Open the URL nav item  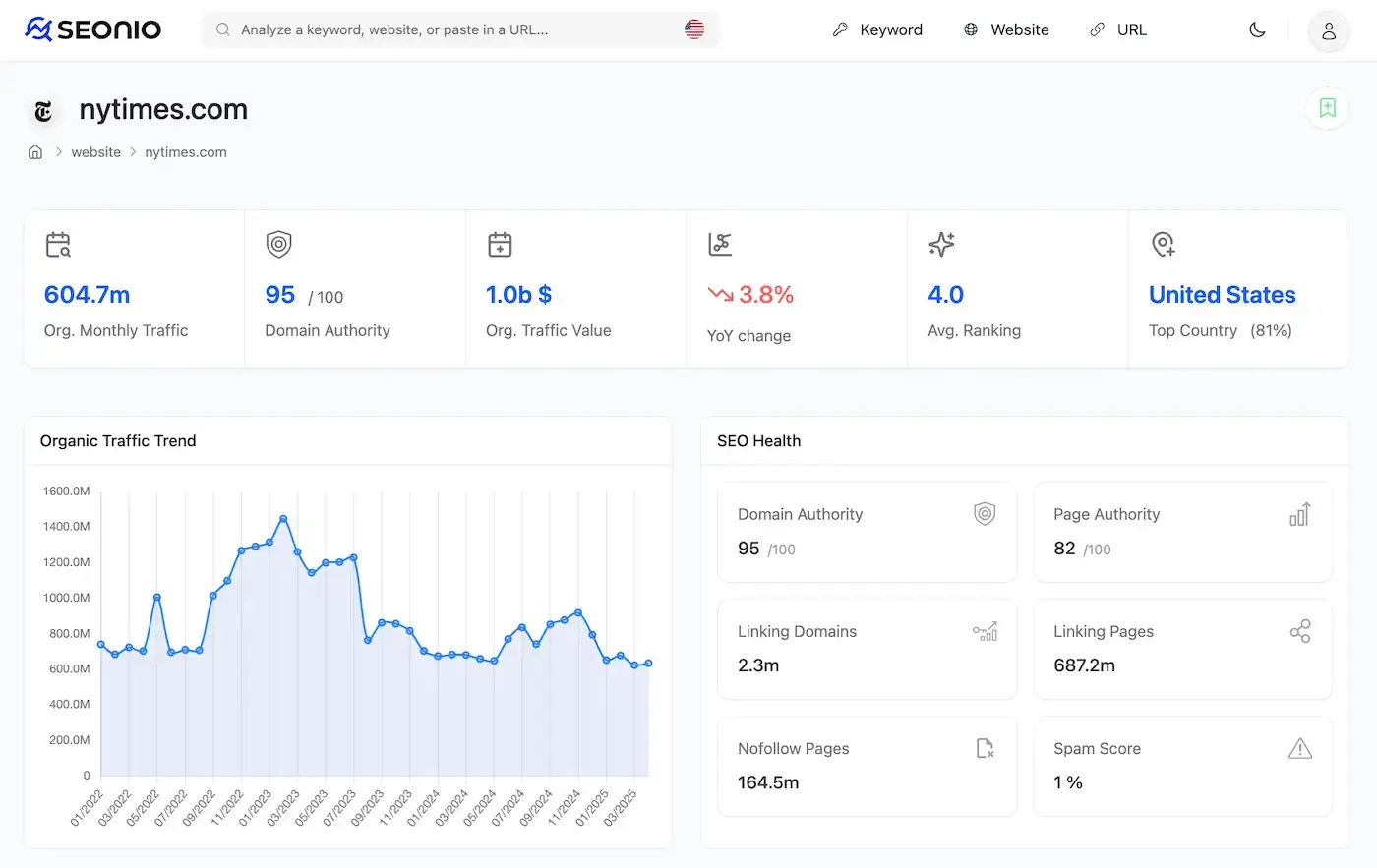click(1118, 29)
